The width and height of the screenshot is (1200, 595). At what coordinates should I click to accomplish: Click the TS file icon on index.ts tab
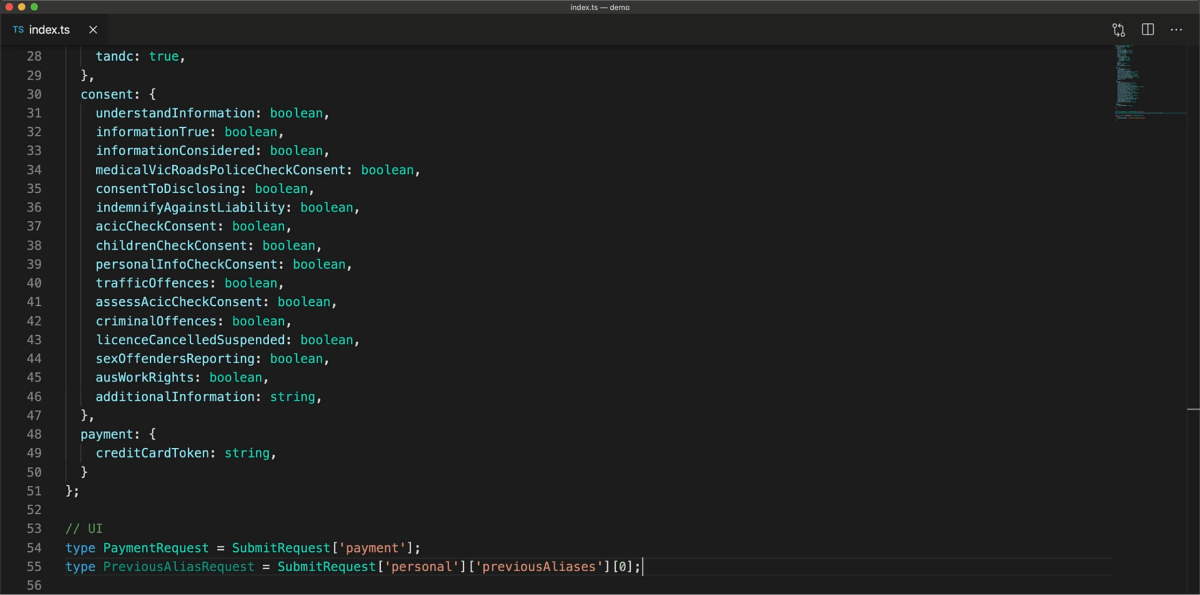point(18,30)
